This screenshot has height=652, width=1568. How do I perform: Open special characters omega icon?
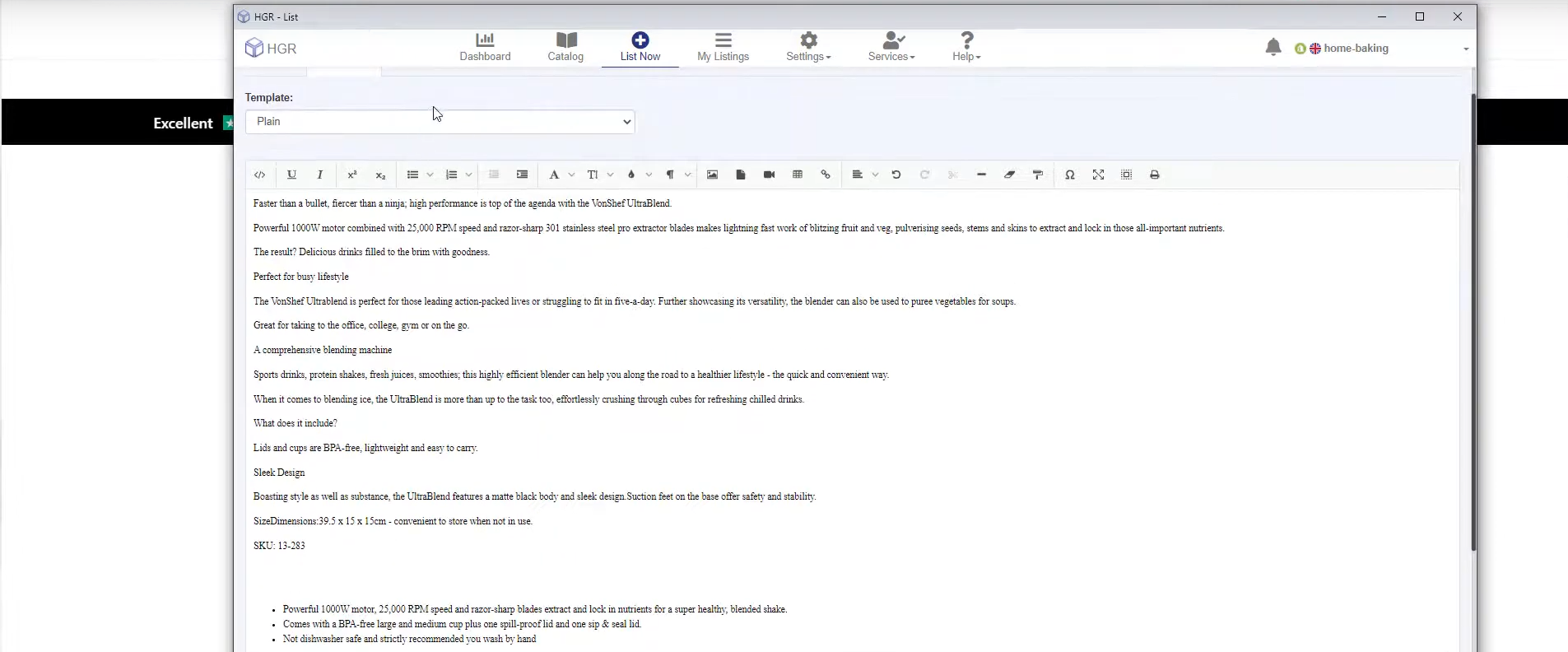click(x=1070, y=175)
